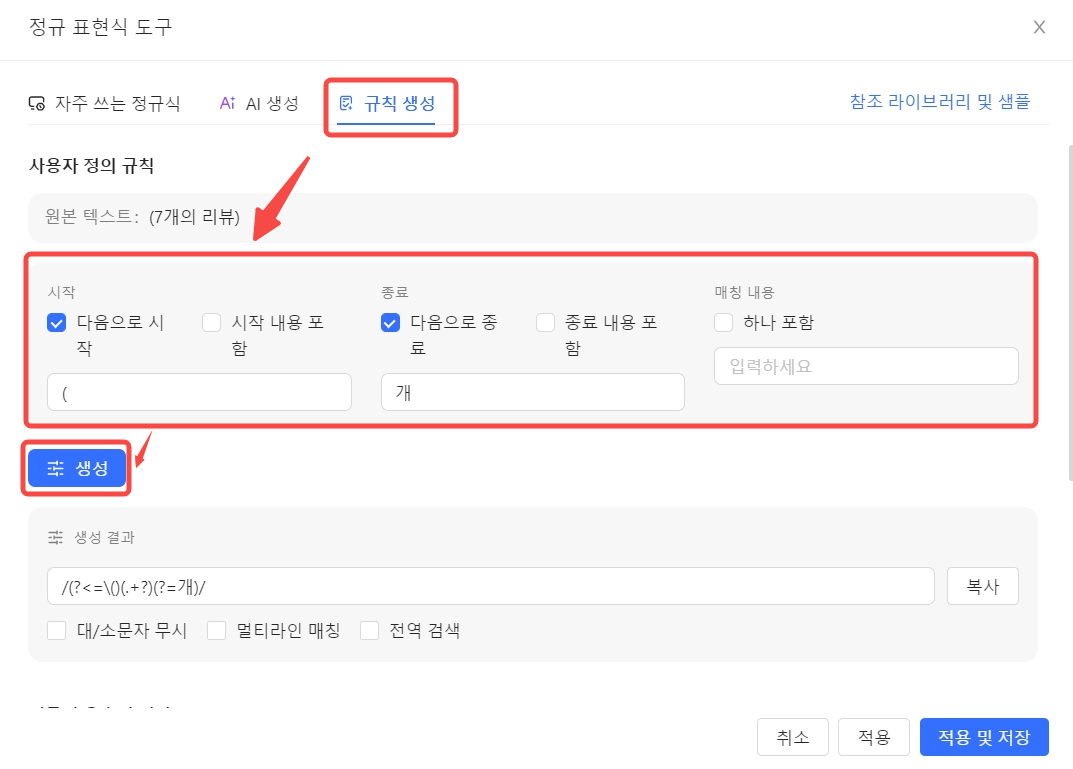Tick the 하나 포함 checkbox
1073x769 pixels.
tap(724, 323)
